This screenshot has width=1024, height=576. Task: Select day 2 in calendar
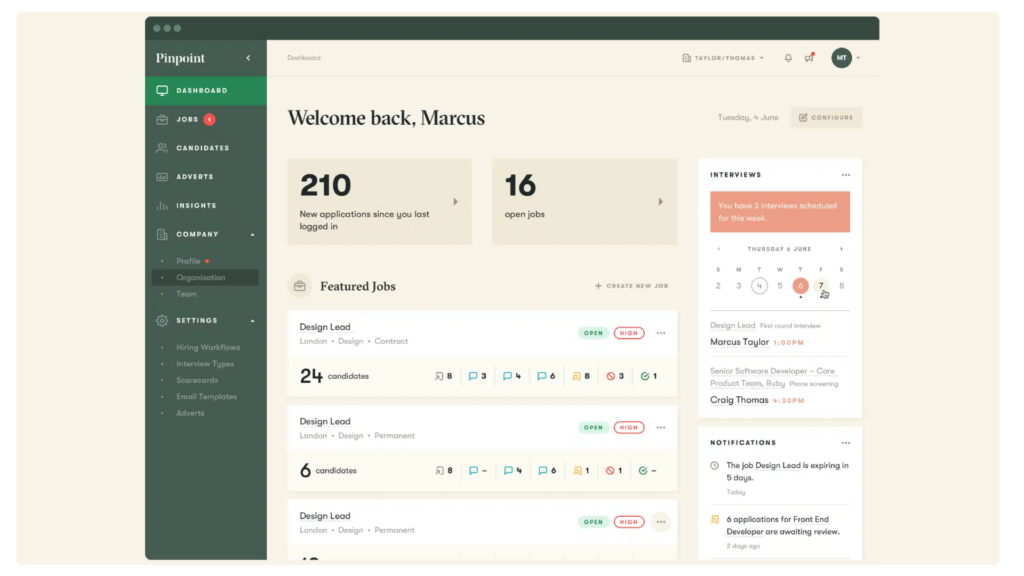(718, 286)
